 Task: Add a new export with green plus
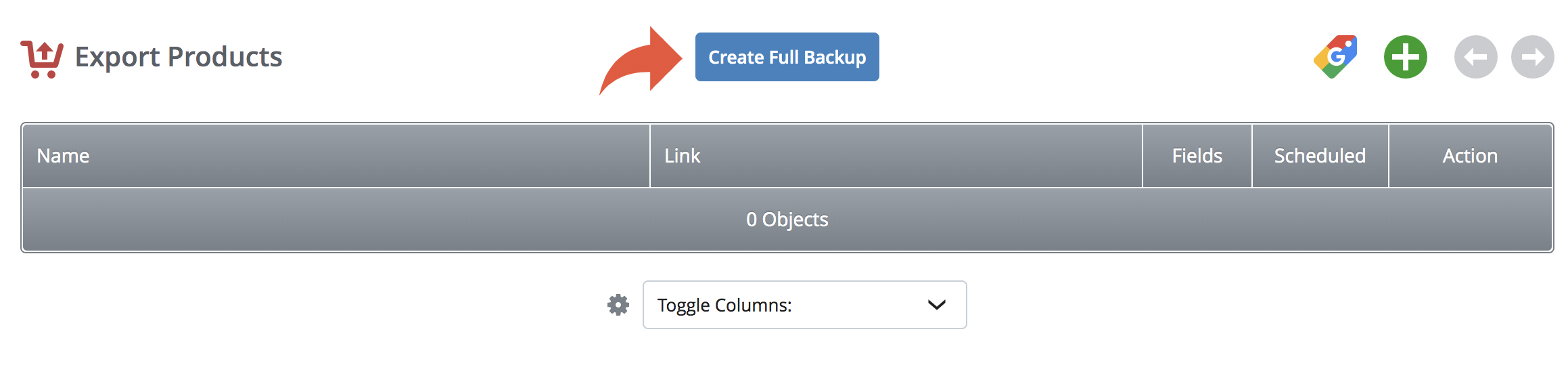(1405, 57)
